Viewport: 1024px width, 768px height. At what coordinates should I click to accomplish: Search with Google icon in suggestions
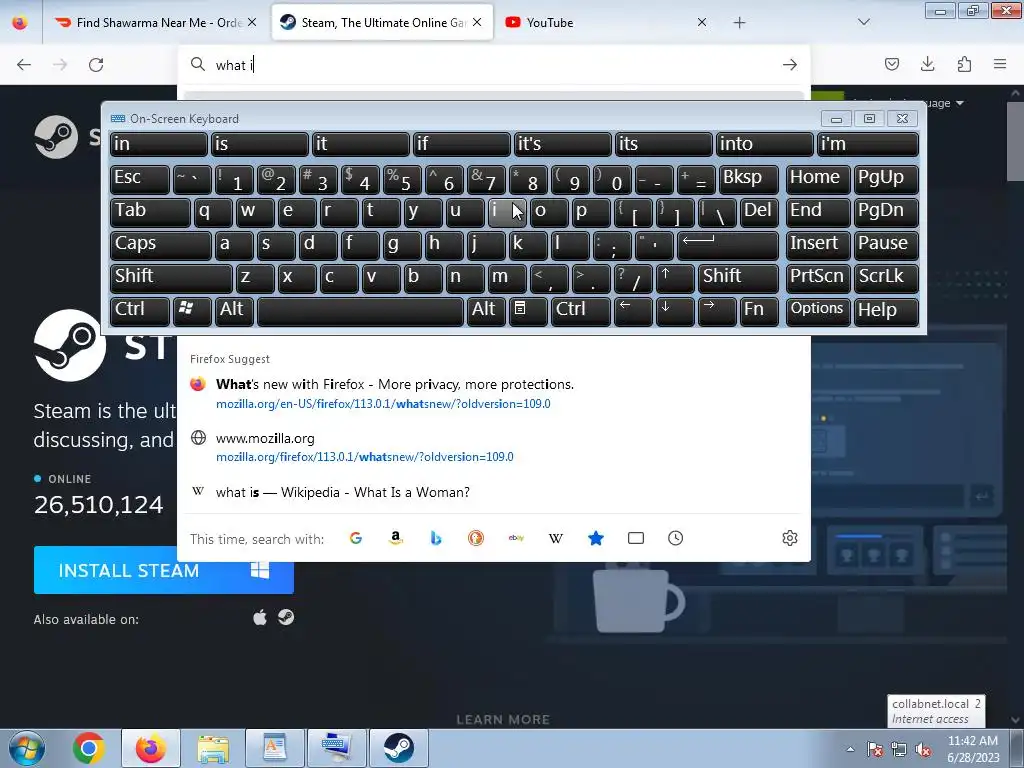[x=356, y=538]
